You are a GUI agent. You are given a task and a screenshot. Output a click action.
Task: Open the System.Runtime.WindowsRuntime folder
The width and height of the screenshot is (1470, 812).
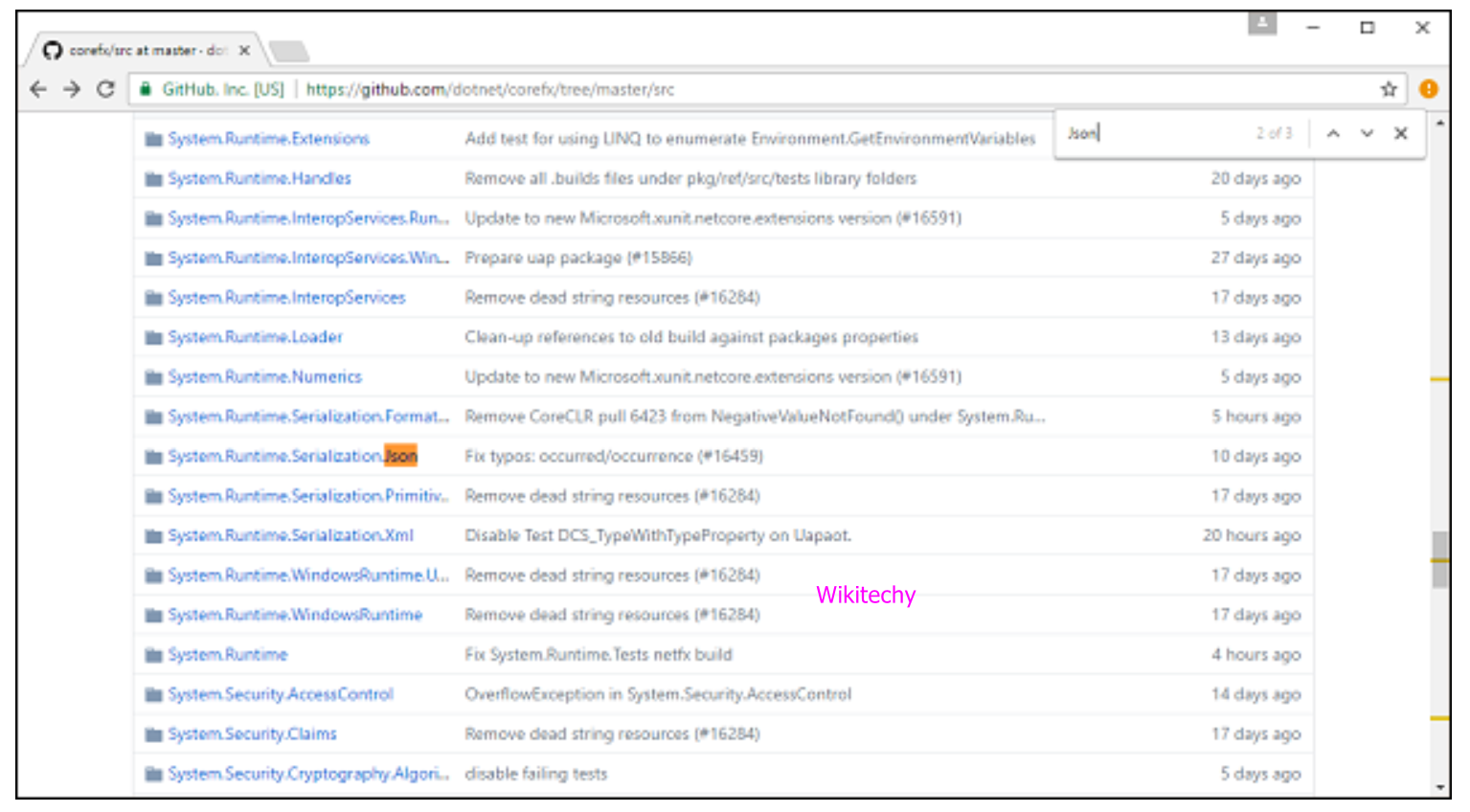coord(295,615)
